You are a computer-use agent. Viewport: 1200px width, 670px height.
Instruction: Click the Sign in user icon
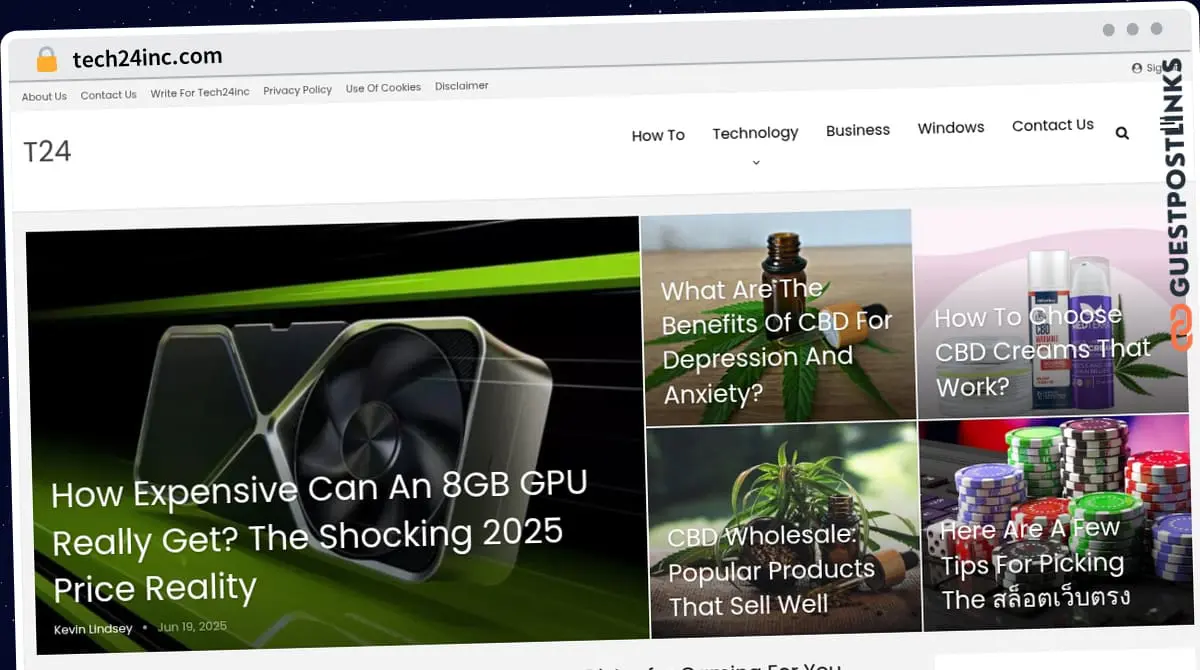click(x=1137, y=68)
